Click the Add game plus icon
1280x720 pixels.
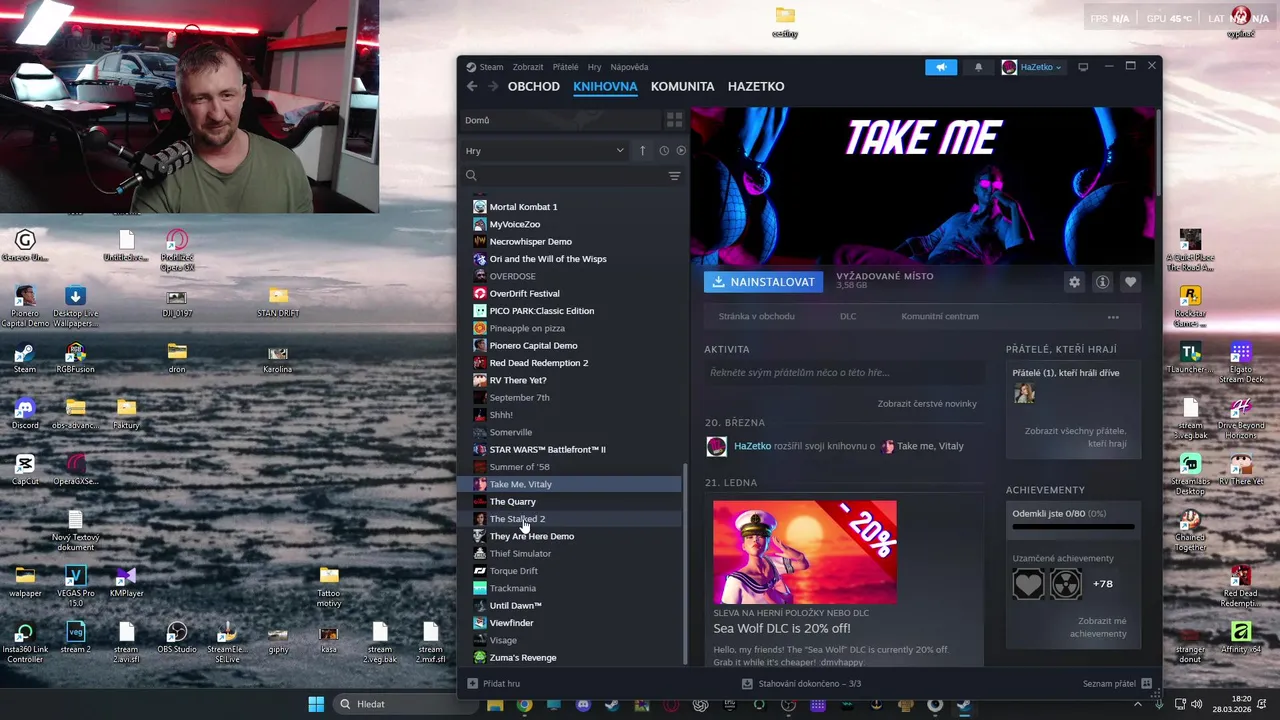(x=473, y=683)
